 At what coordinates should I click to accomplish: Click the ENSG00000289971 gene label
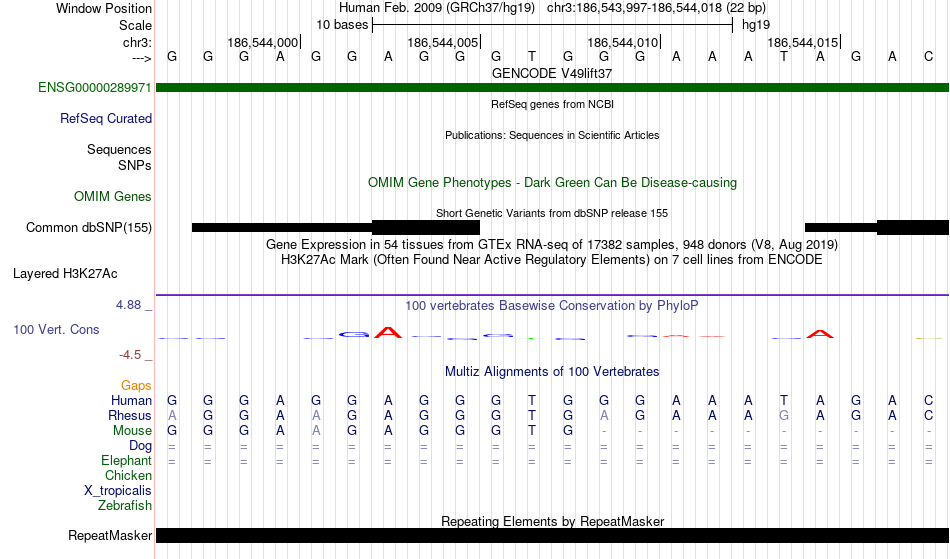[x=95, y=88]
